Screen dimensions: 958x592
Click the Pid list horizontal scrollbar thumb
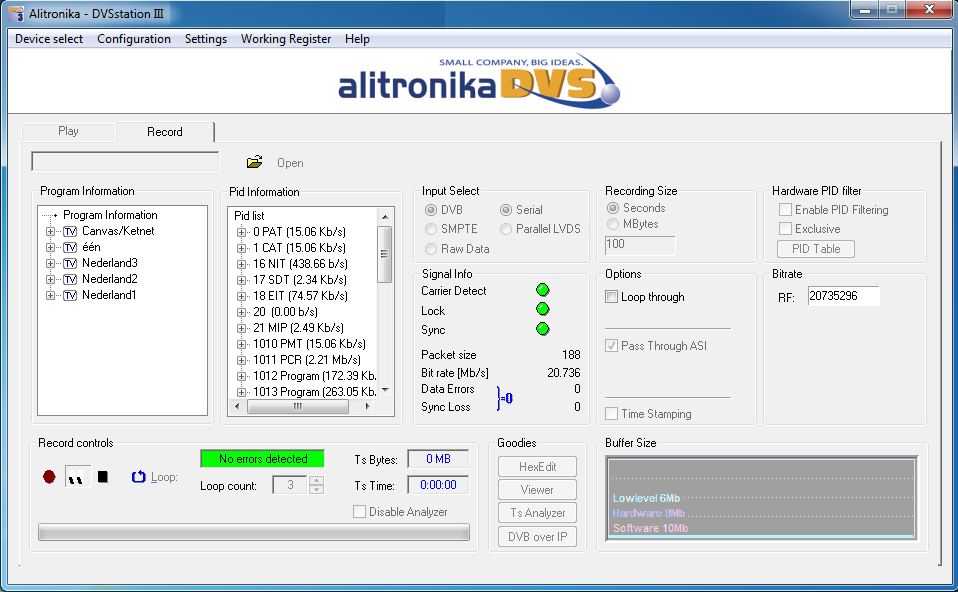(297, 407)
